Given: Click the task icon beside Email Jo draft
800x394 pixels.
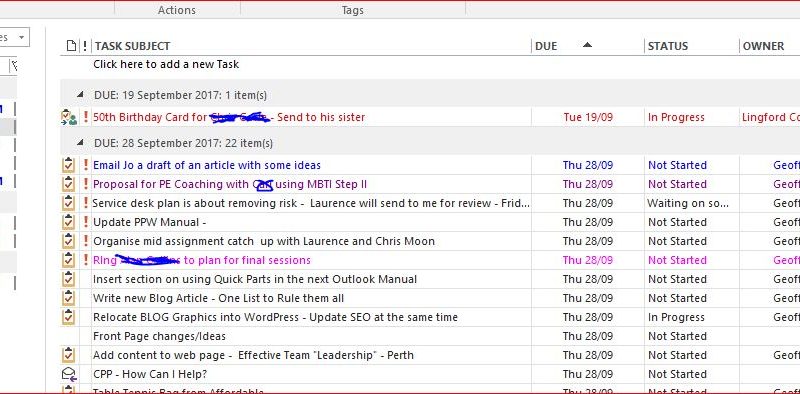Looking at the screenshot, I should pos(68,165).
